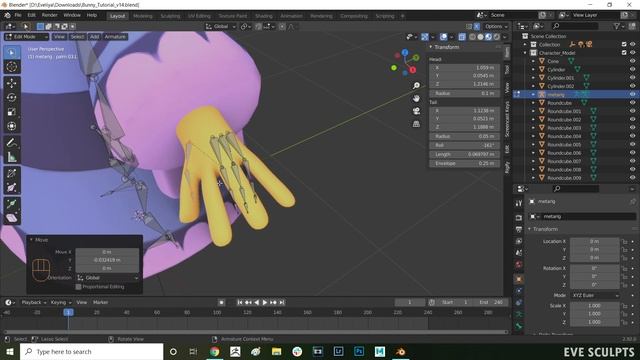This screenshot has width=640, height=360.
Task: Toggle visibility of Roundcube.007
Action: pyautogui.click(x=632, y=161)
